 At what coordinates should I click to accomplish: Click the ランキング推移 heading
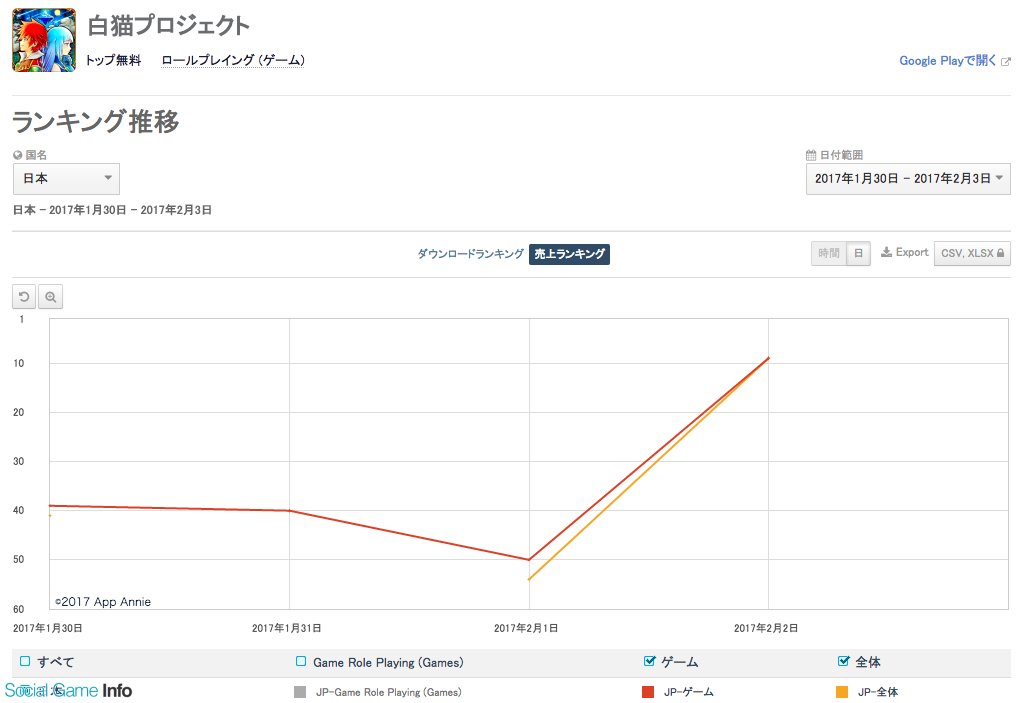[x=96, y=122]
